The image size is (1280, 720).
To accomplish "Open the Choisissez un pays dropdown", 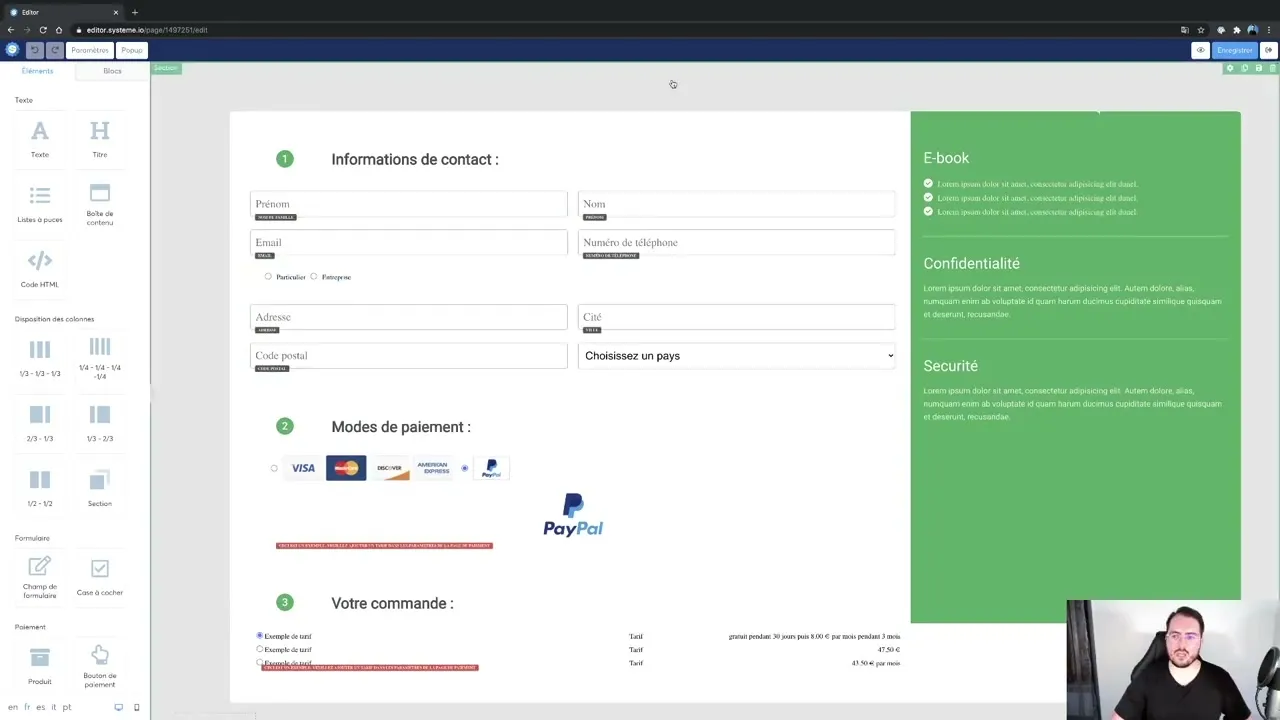I will coord(736,355).
